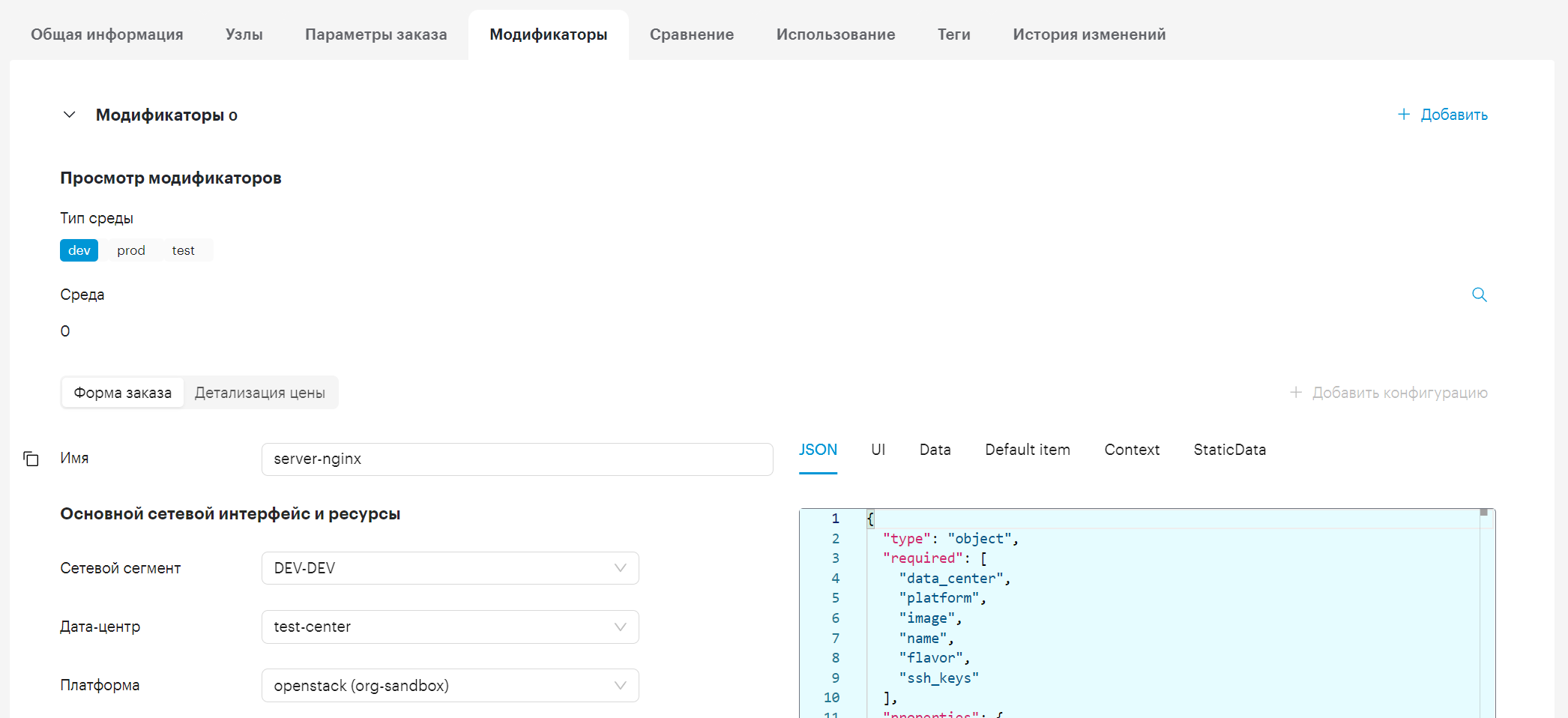Click the search magnifier icon for Среда
Image resolution: width=1568 pixels, height=718 pixels.
pyautogui.click(x=1480, y=295)
